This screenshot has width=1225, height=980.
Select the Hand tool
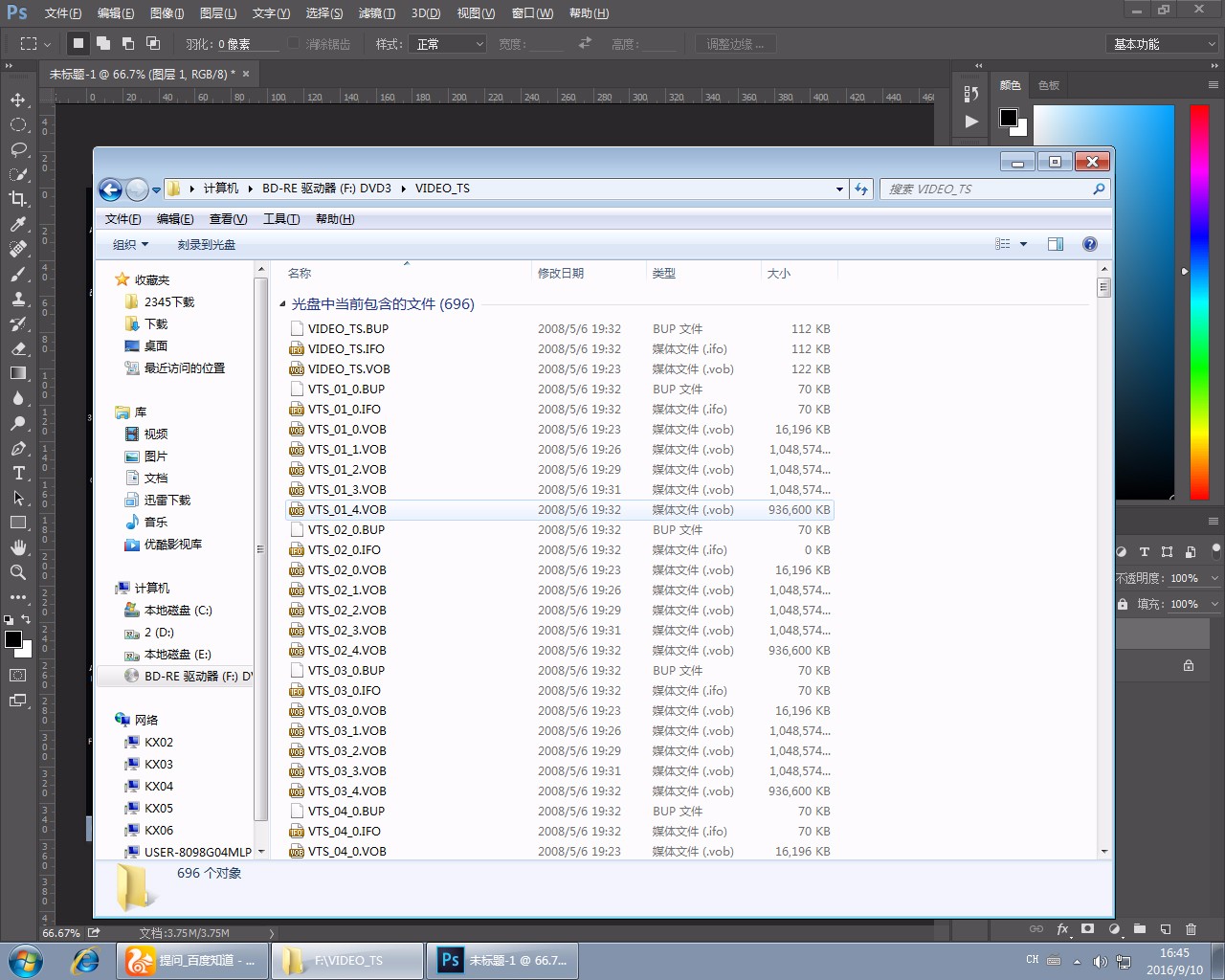tap(18, 547)
